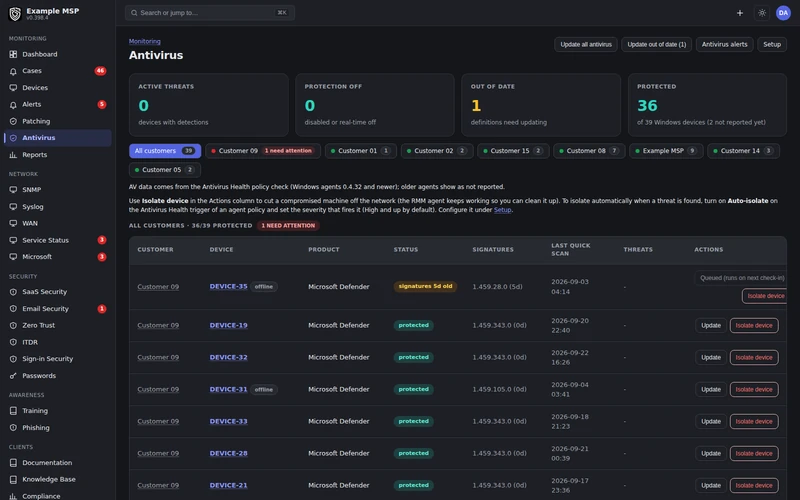This screenshot has height=500, width=800.
Task: Focus the Search or jump to field
Action: click(210, 13)
